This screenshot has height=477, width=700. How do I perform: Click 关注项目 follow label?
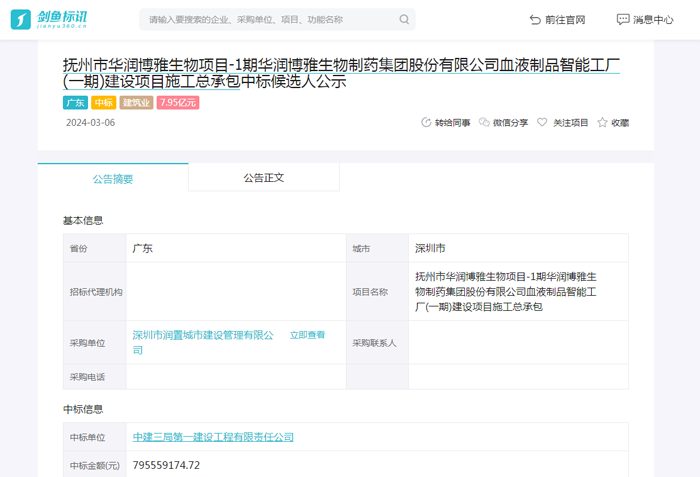coord(571,123)
